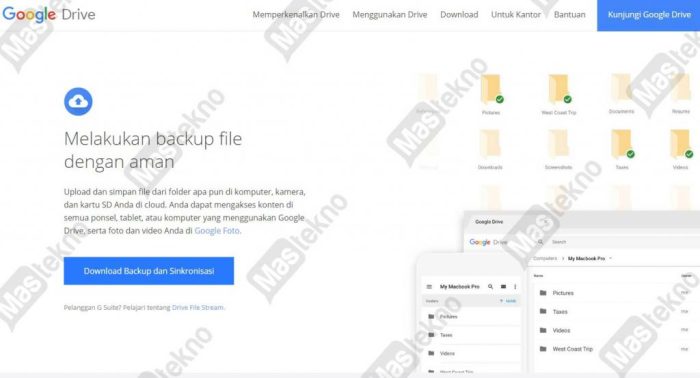The height and width of the screenshot is (378, 700).
Task: Open the Untuk Kantor menu item
Action: [x=516, y=14]
